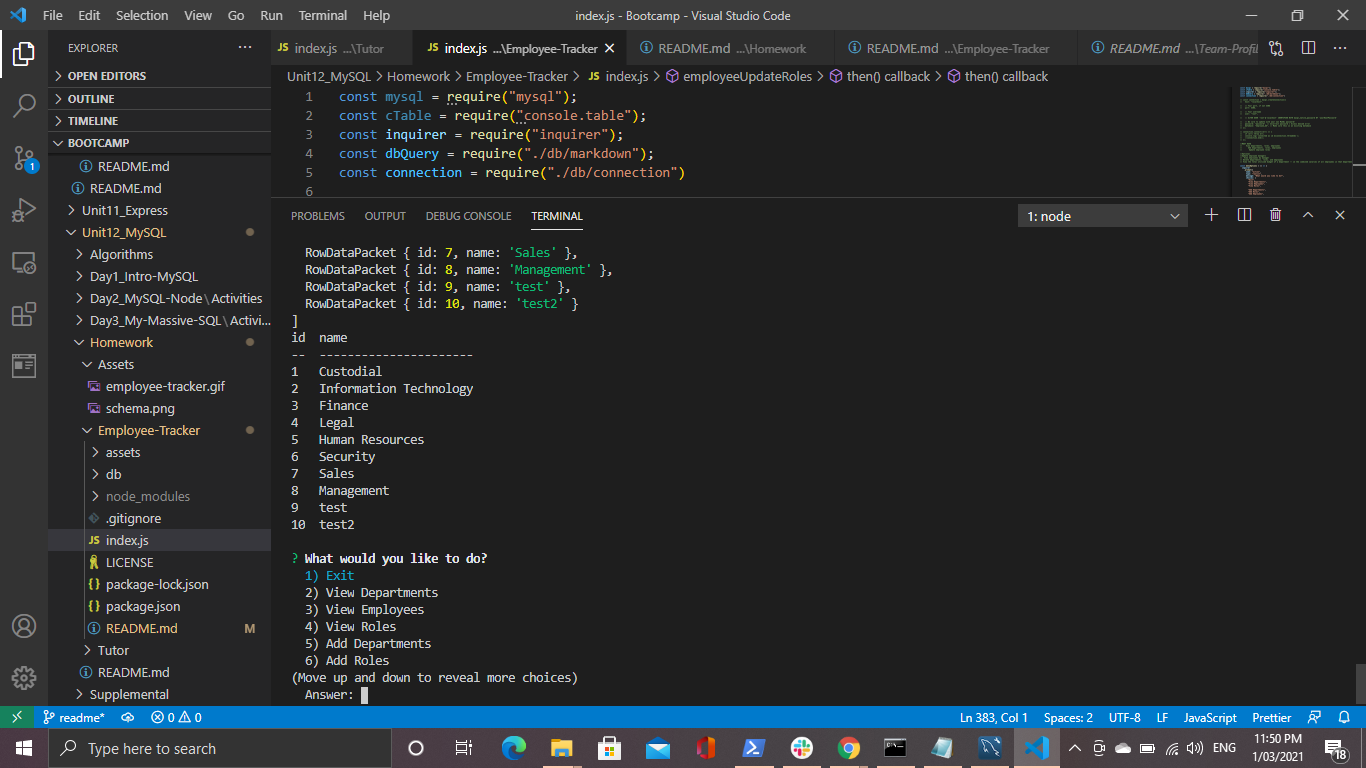Click the terminal panel scrollbar thumb
1366x768 pixels.
1360,684
